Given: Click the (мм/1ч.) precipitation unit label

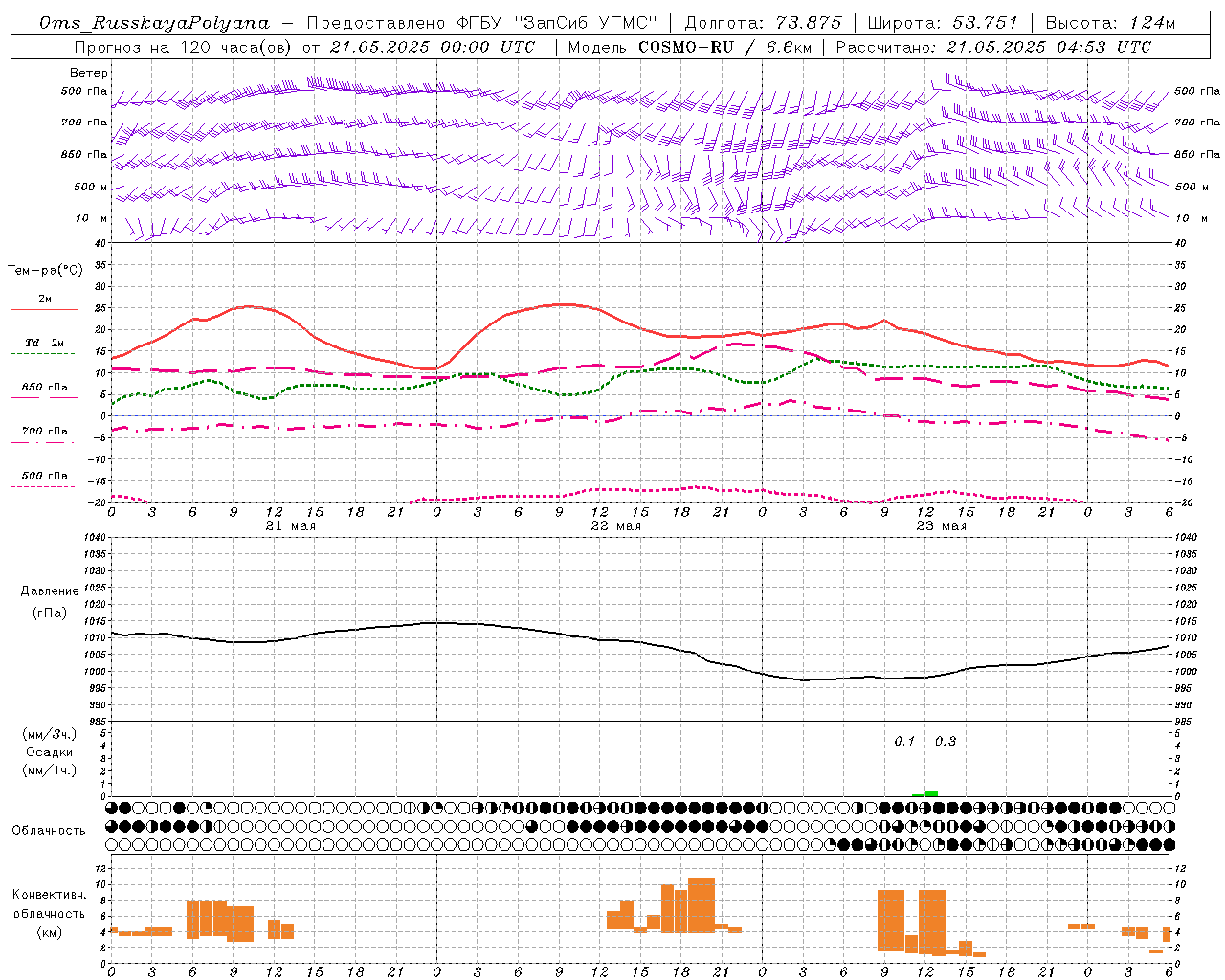Looking at the screenshot, I should [50, 770].
